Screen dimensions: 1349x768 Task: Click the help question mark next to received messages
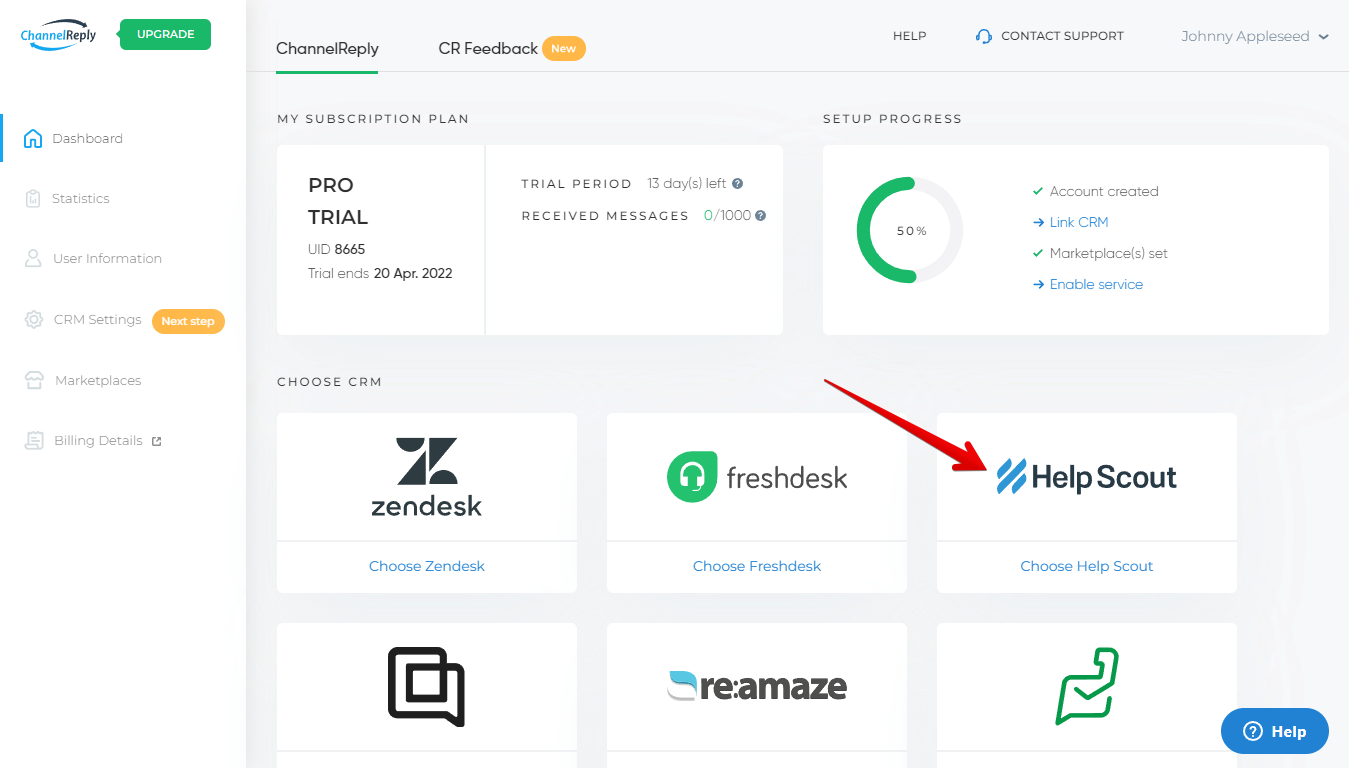coord(761,215)
